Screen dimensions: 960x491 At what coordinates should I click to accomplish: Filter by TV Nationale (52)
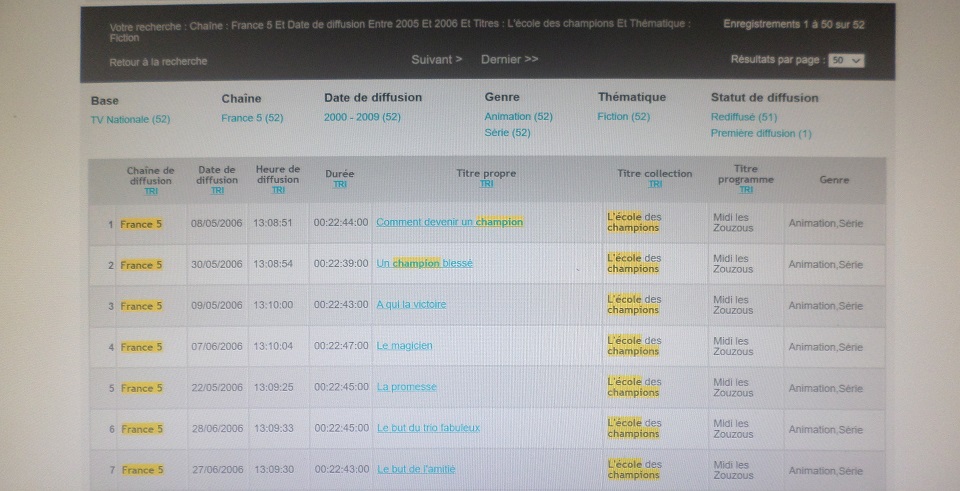click(x=130, y=119)
